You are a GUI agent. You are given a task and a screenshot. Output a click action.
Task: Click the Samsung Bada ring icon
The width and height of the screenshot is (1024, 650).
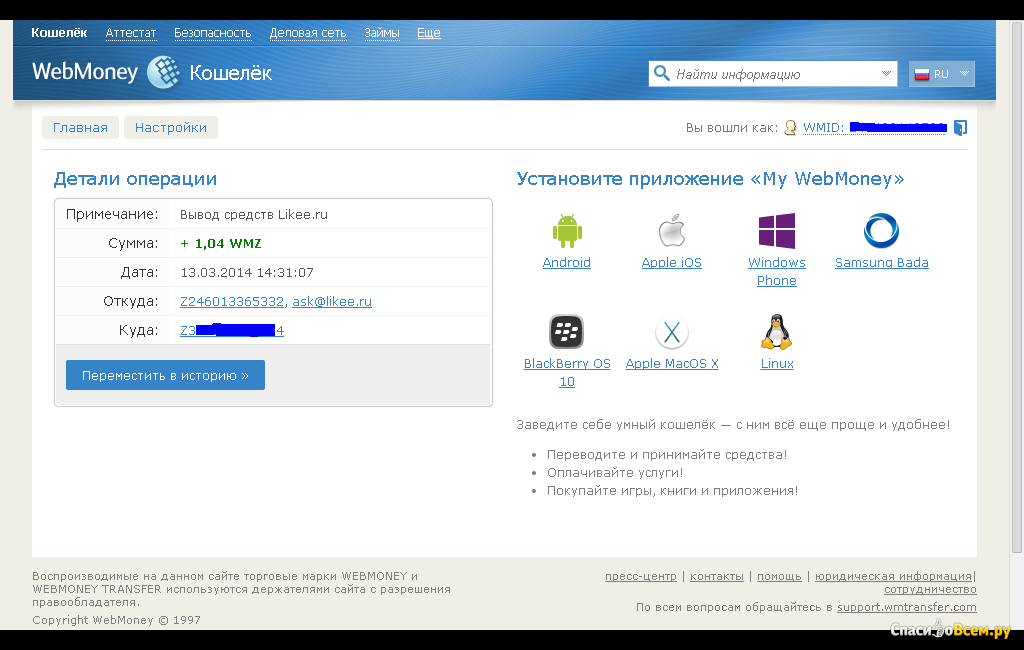tap(881, 231)
